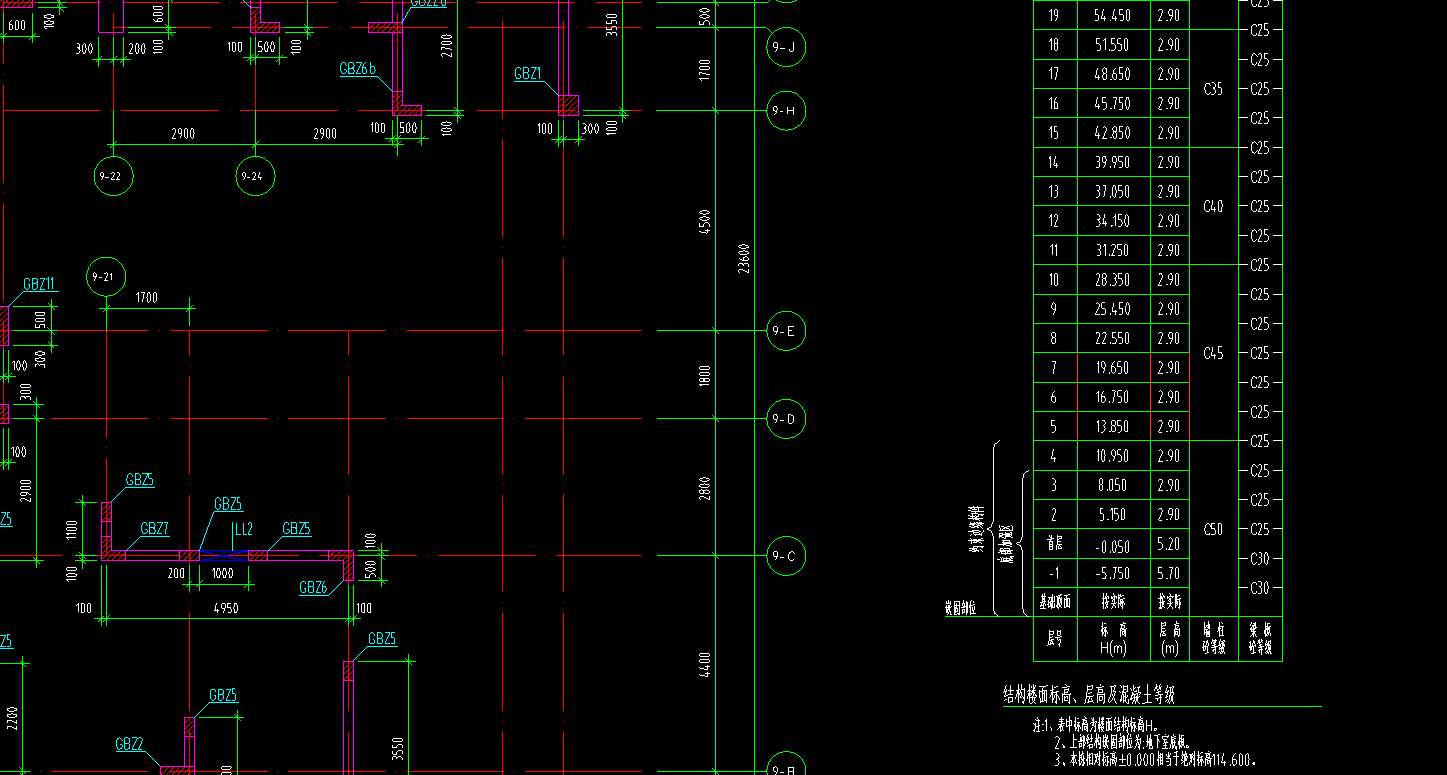This screenshot has width=1447, height=775.
Task: Select the 9-22 grid axis bubble
Action: tap(112, 176)
